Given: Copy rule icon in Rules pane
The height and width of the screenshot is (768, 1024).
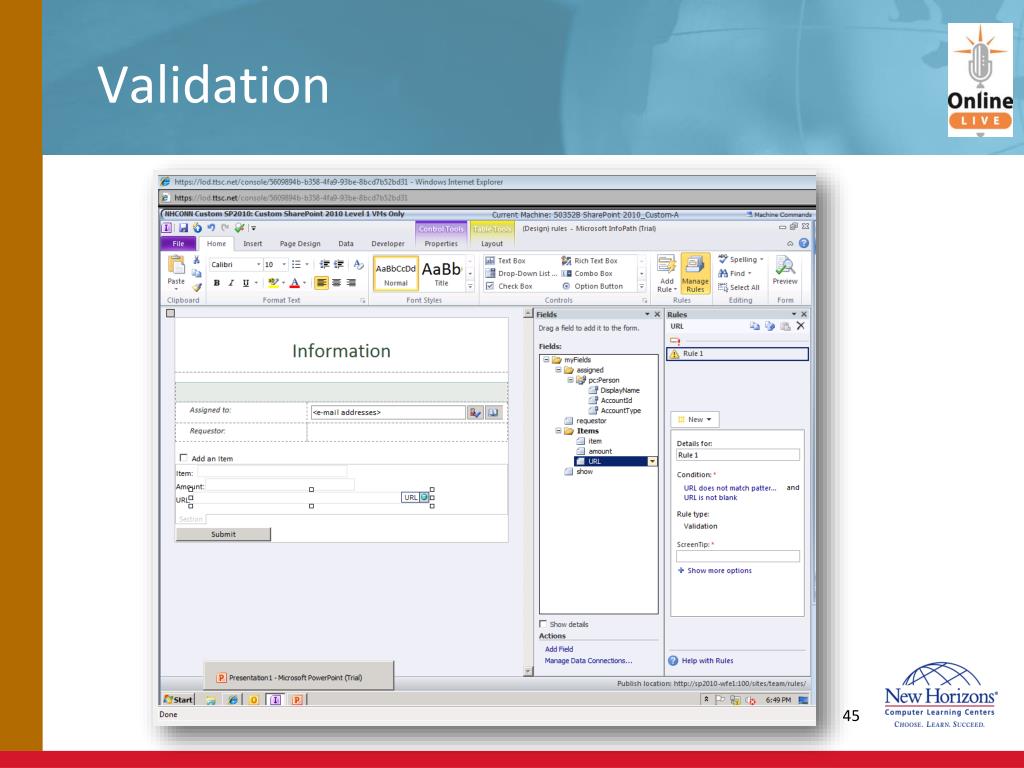Looking at the screenshot, I should coord(754,326).
